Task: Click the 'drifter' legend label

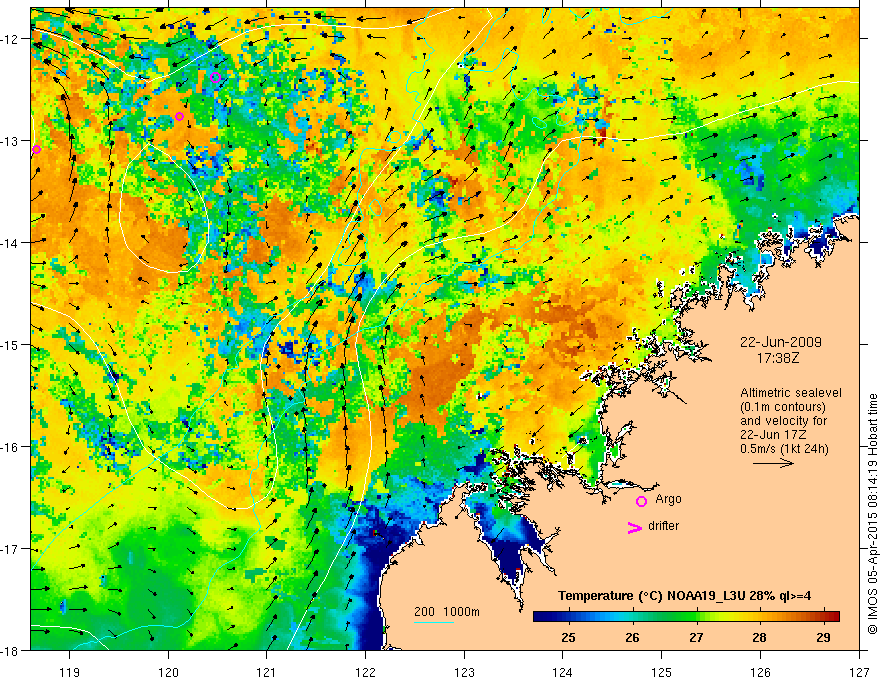Action: point(663,526)
